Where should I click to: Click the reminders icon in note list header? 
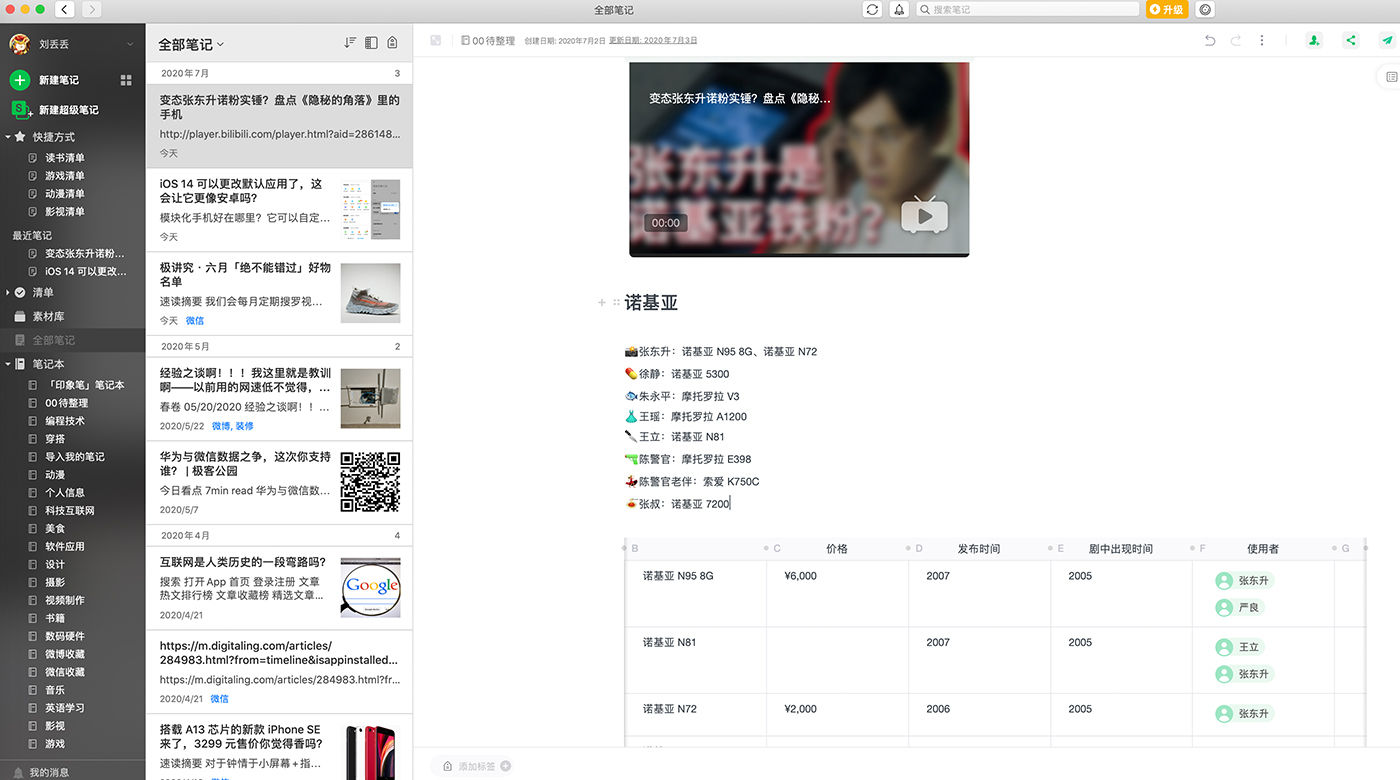pos(392,43)
